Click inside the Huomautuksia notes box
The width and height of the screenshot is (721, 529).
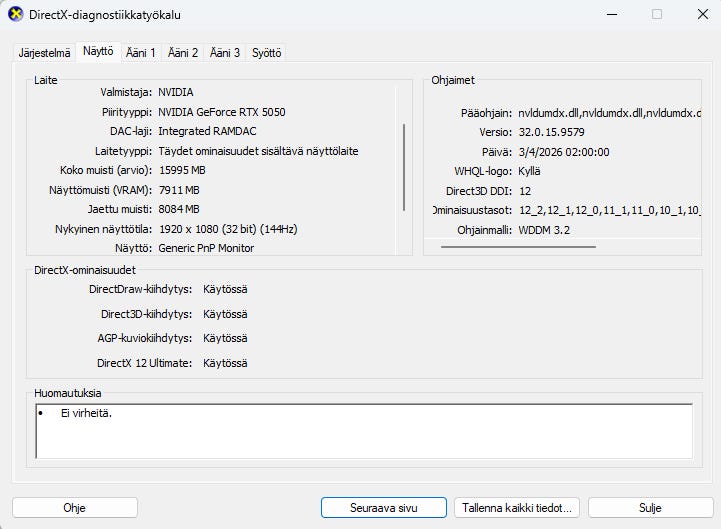click(364, 431)
